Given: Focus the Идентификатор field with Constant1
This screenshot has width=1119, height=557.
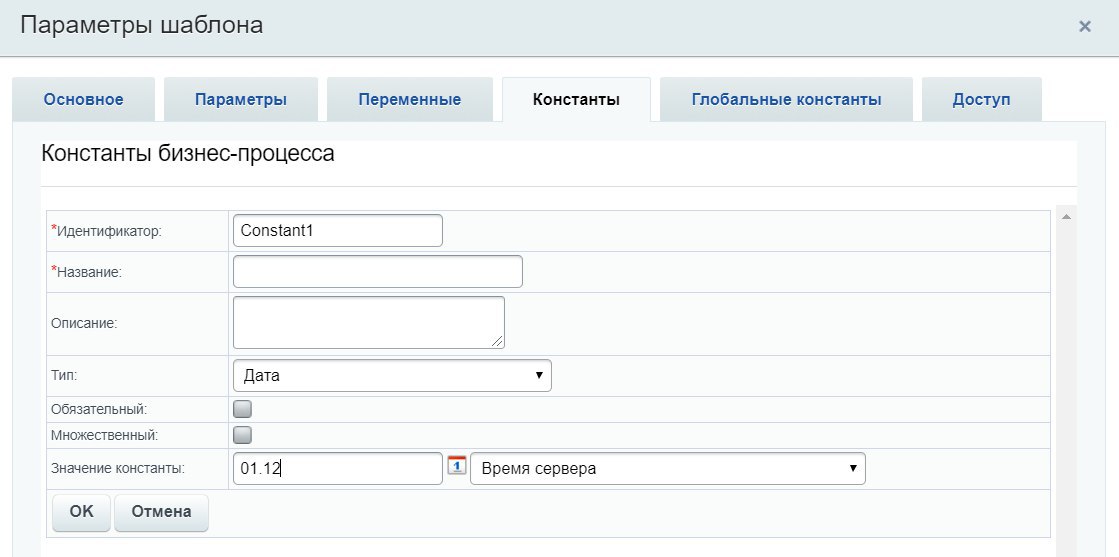Looking at the screenshot, I should [337, 230].
